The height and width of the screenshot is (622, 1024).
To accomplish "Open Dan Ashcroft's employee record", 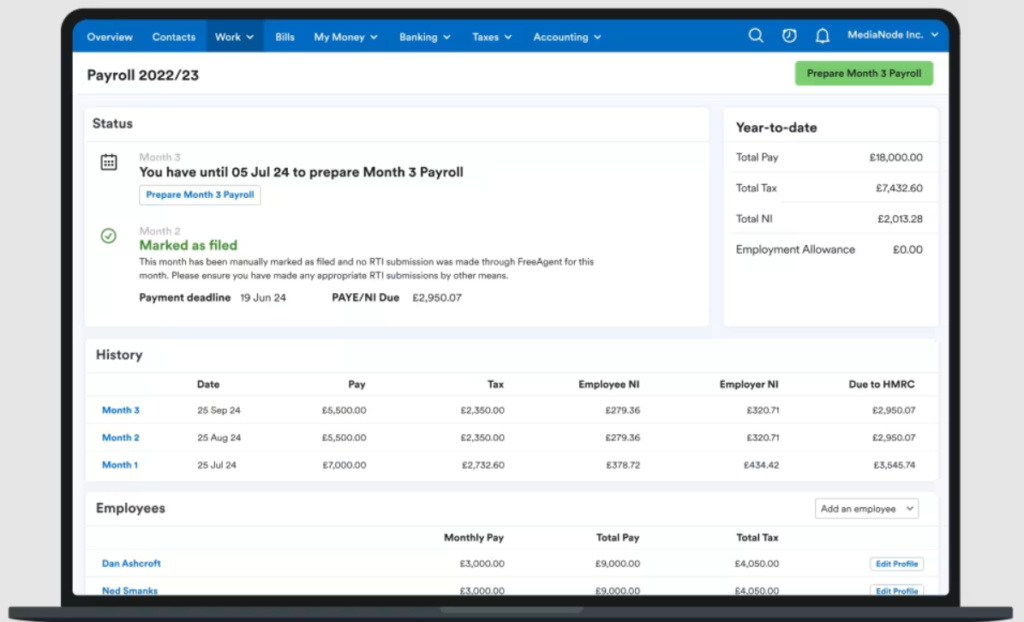I will [130, 563].
